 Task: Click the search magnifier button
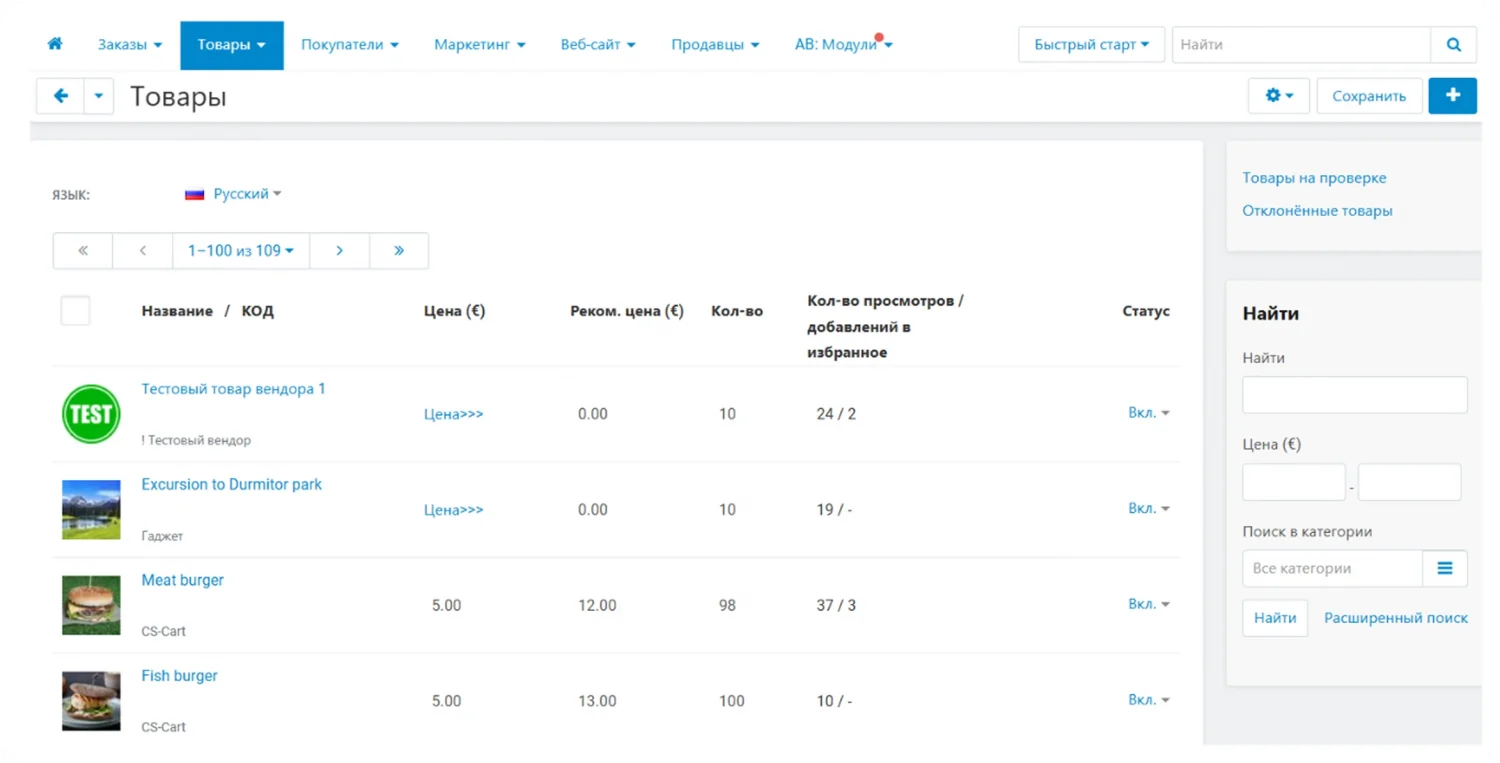point(1453,45)
